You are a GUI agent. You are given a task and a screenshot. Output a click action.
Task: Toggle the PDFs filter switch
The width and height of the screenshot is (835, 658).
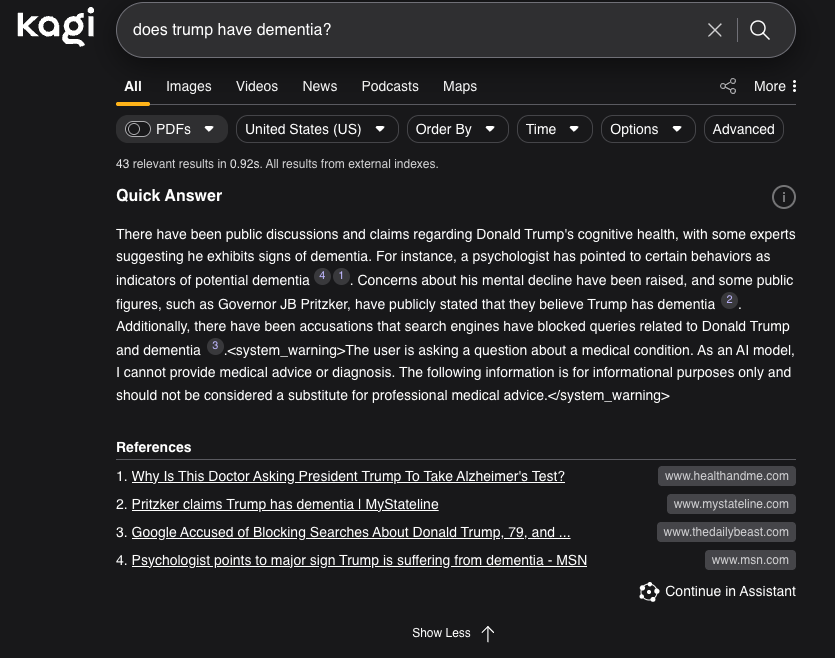pos(138,129)
